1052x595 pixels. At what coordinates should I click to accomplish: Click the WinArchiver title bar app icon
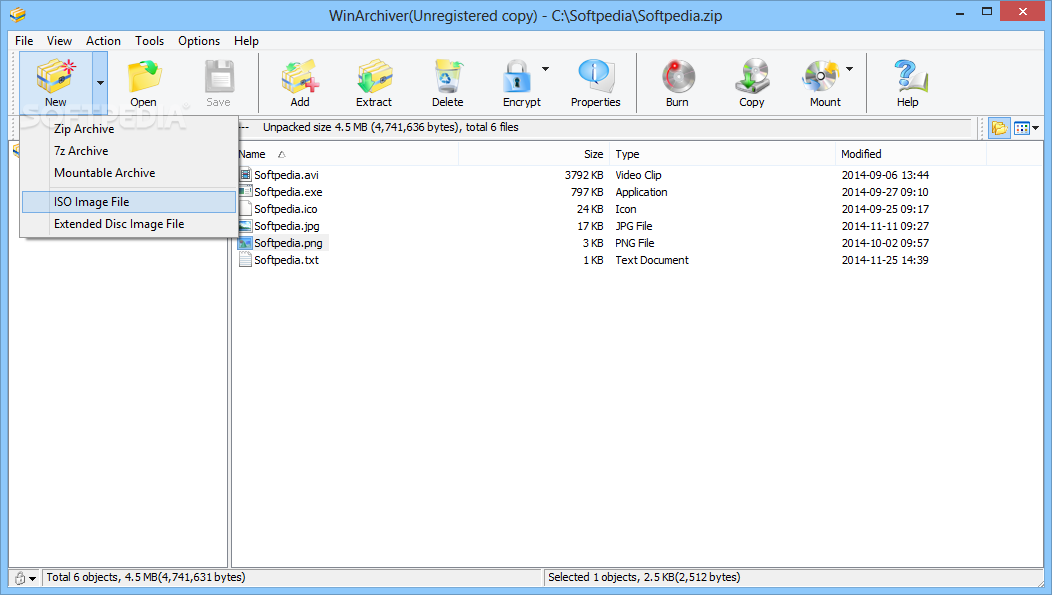tap(18, 14)
